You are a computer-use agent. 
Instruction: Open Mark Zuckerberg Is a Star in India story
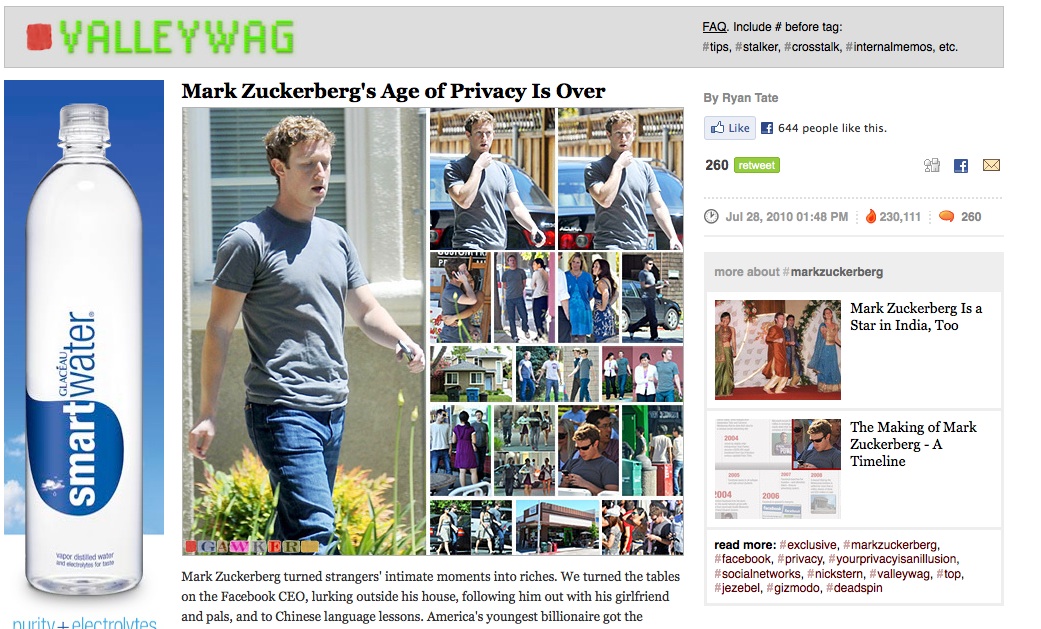pyautogui.click(x=916, y=317)
